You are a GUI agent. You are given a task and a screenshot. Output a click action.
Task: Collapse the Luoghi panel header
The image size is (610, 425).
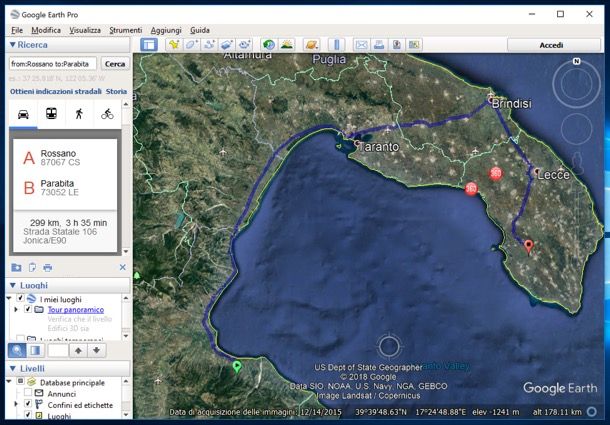(x=12, y=285)
